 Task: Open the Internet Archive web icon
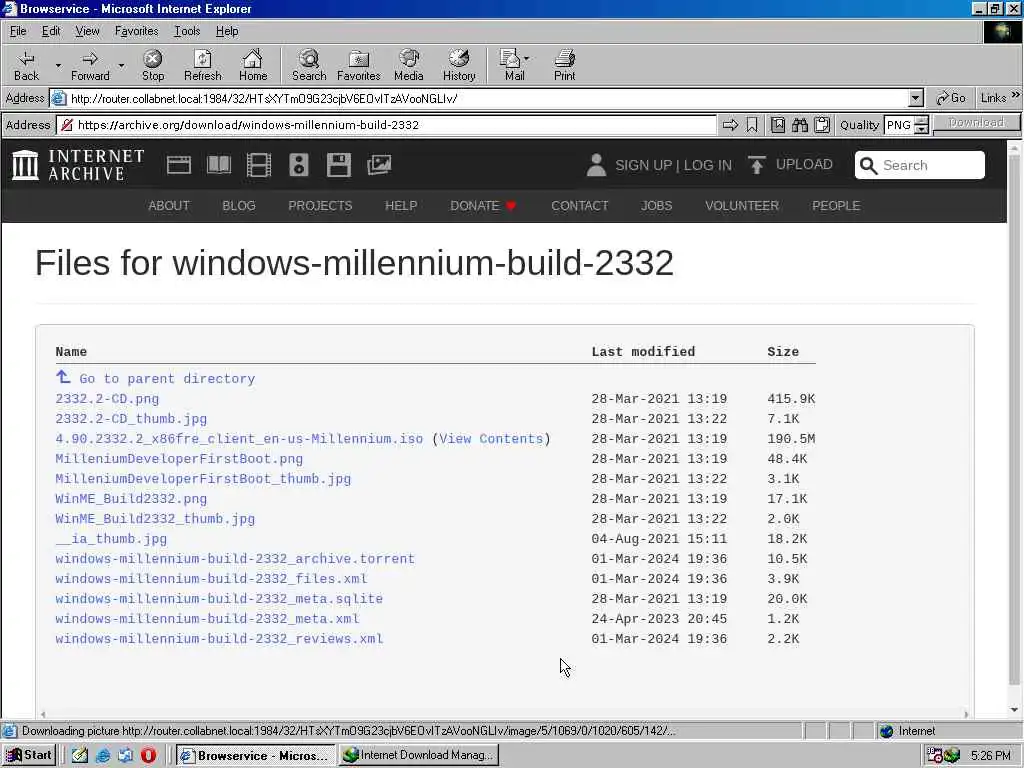click(x=179, y=165)
